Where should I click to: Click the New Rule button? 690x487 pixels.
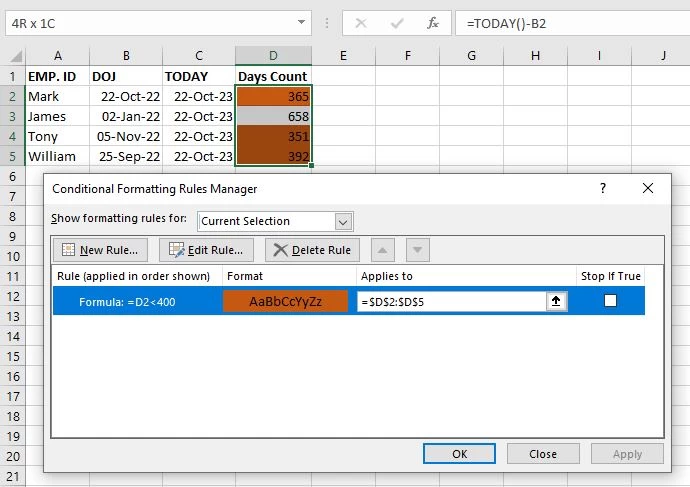click(100, 250)
